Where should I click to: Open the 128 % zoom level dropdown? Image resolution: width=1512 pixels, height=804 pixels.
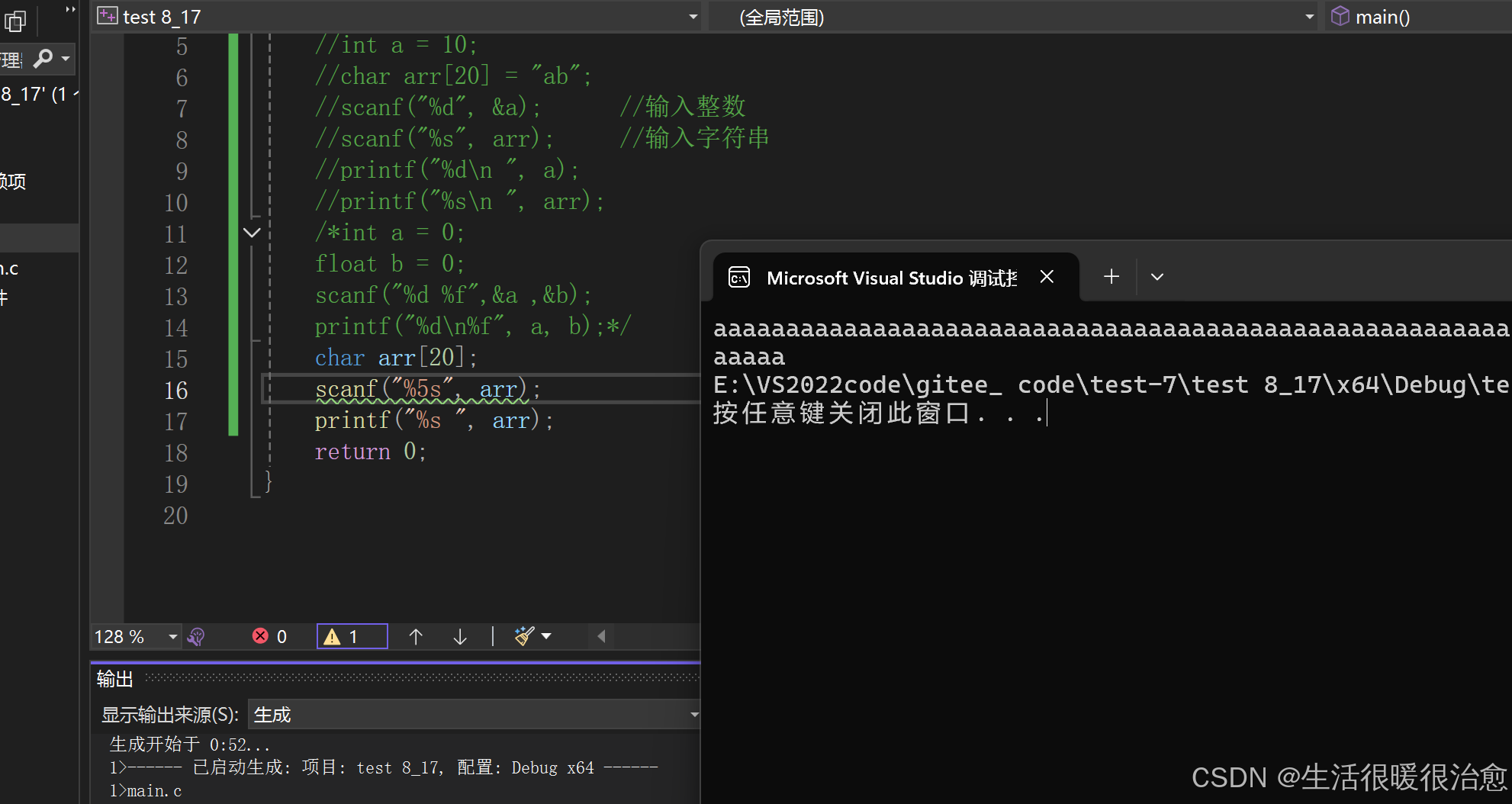136,636
